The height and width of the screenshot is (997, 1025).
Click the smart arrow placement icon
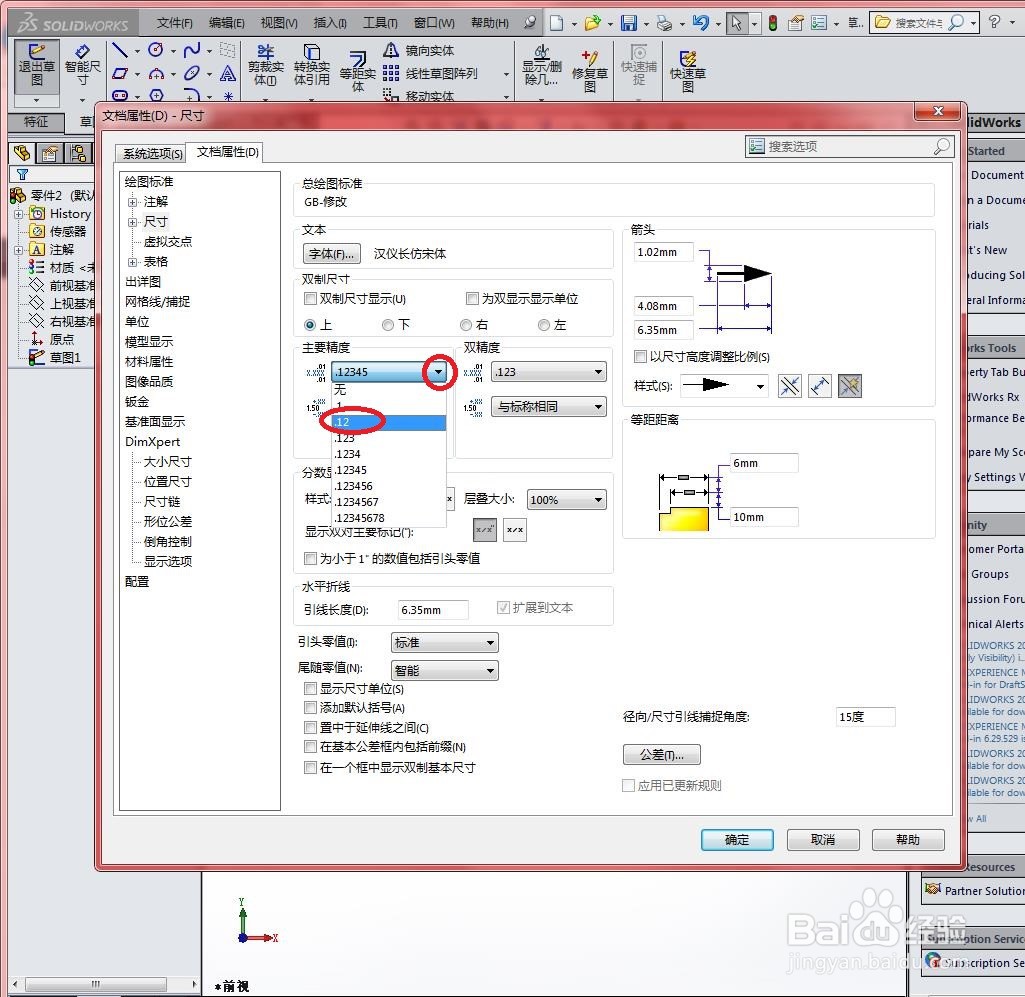pyautogui.click(x=850, y=386)
